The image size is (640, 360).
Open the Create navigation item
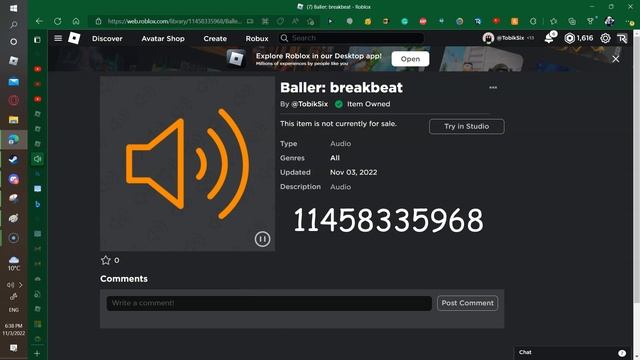215,38
